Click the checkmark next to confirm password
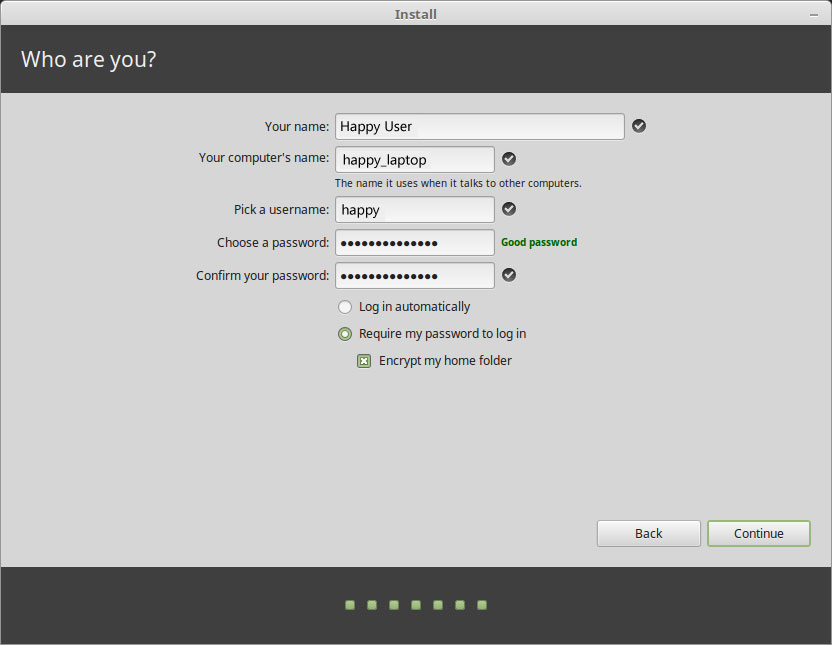This screenshot has height=645, width=832. (509, 274)
